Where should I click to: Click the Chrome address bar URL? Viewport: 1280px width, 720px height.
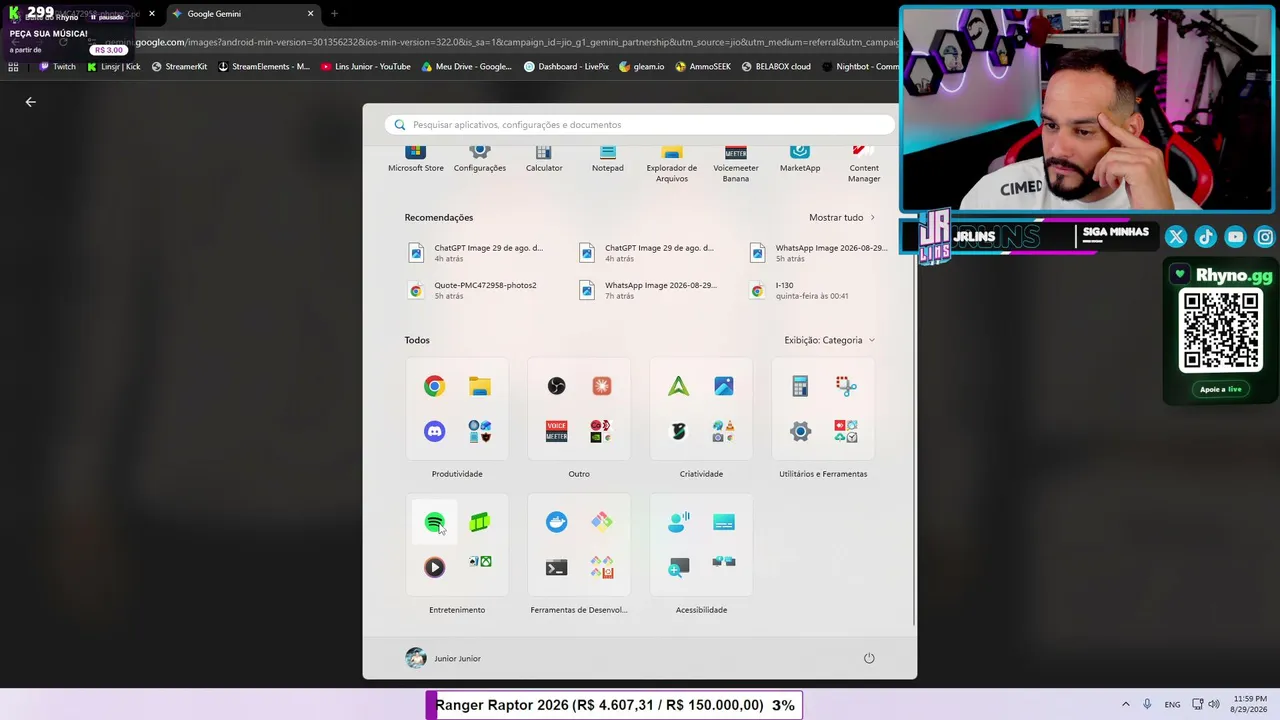tap(500, 42)
